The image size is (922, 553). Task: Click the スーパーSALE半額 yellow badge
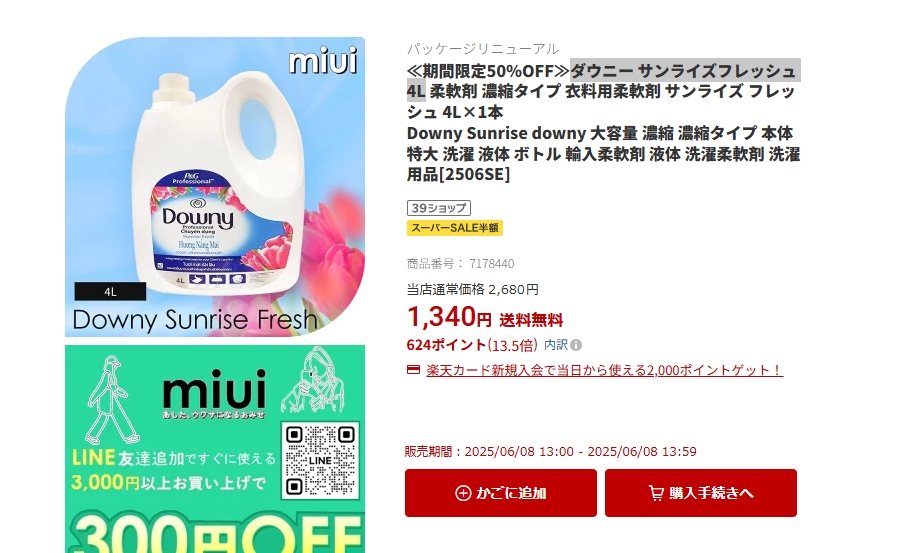coord(455,228)
